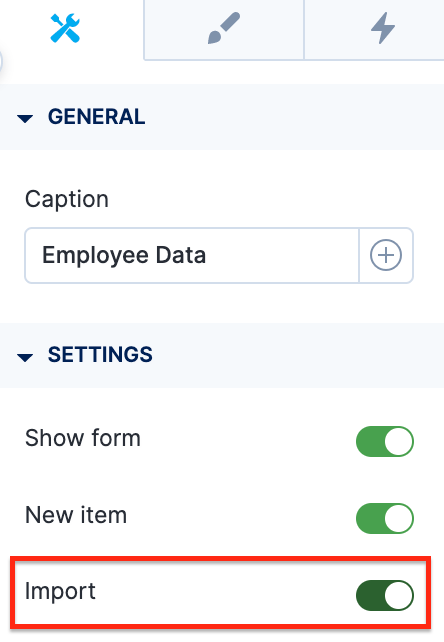Viewport: 444px width, 642px height.
Task: Click the paintbrush style icon
Action: click(x=224, y=28)
